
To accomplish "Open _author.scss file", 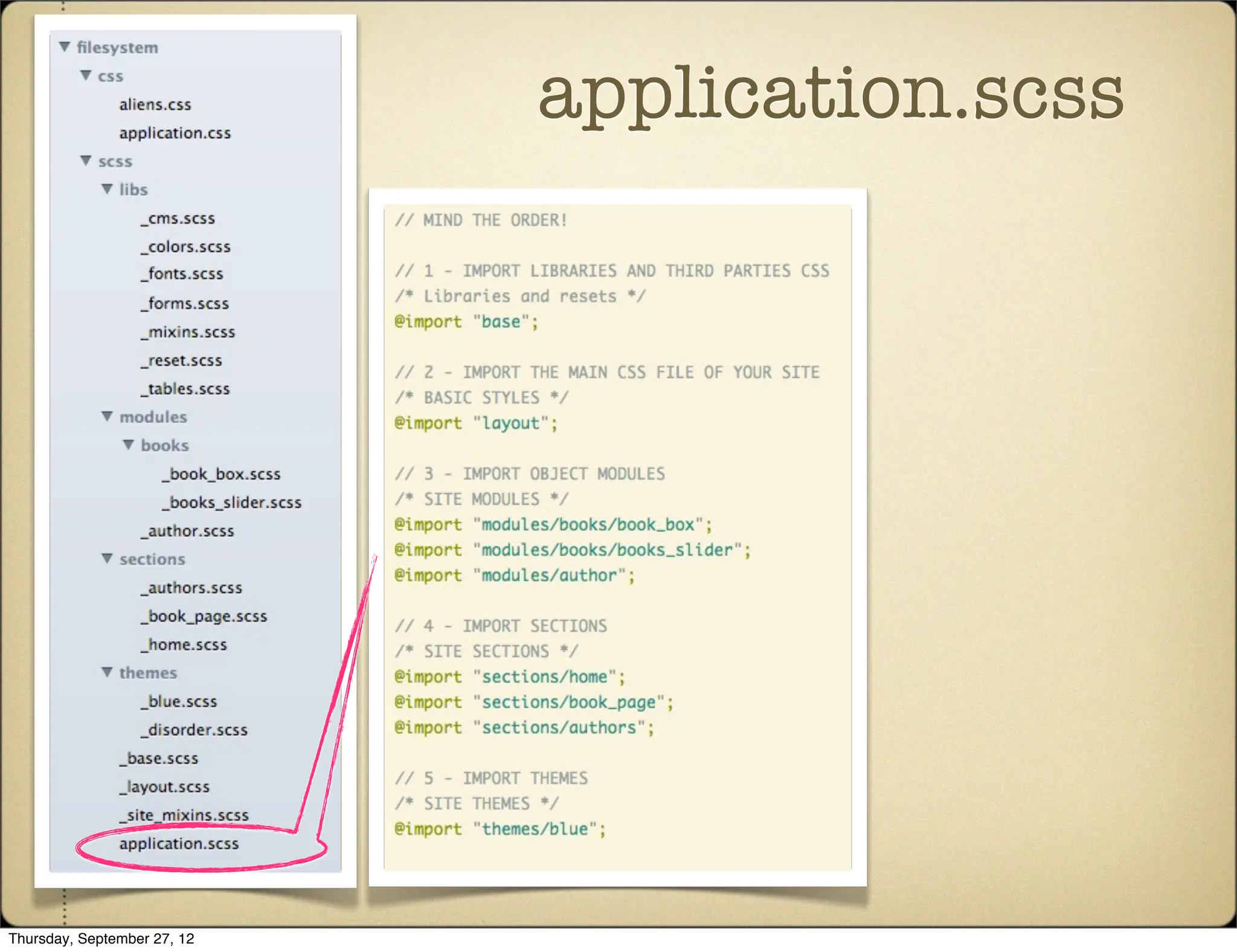I will 187,531.
